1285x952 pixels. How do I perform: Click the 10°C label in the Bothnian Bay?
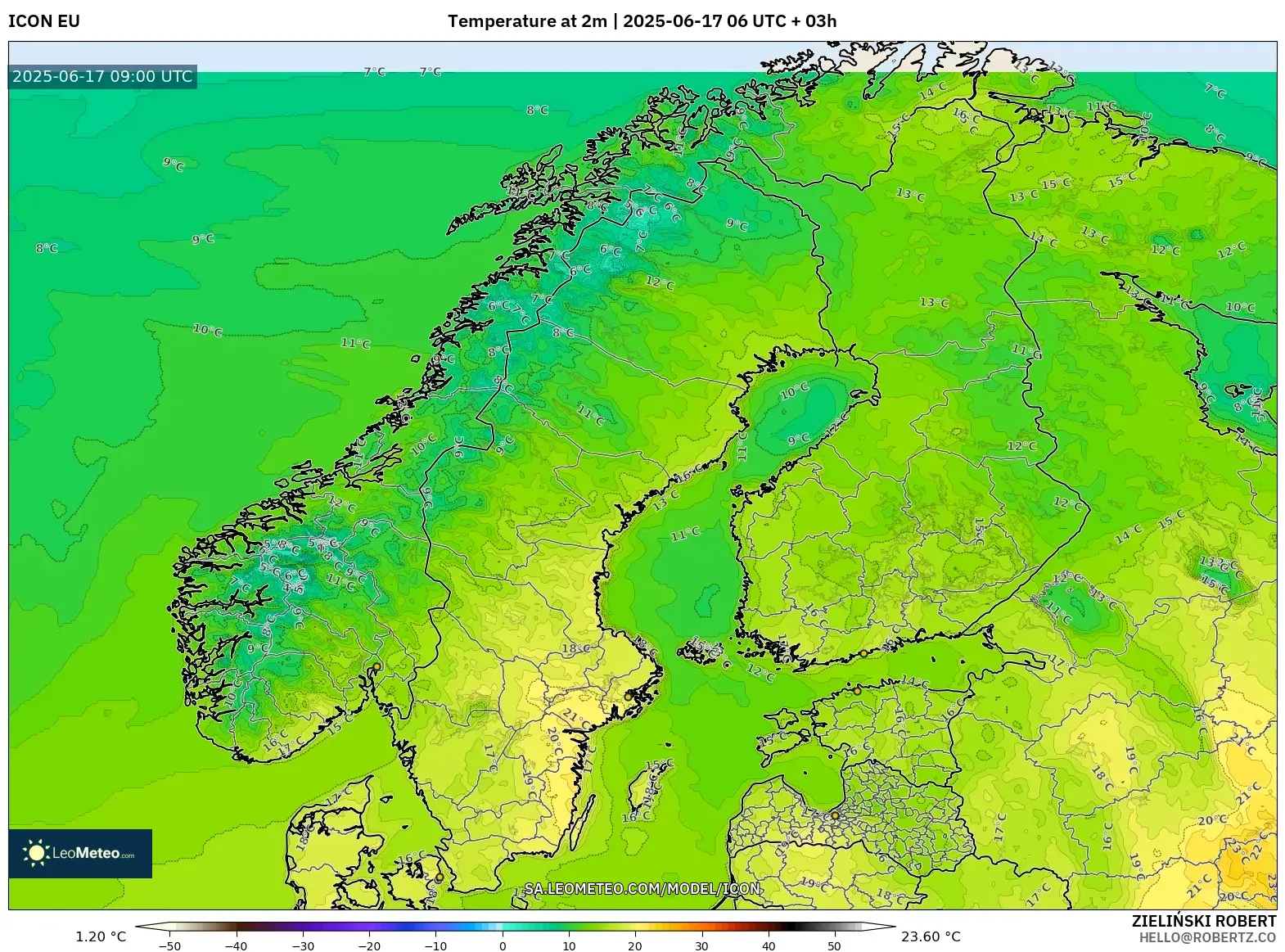[794, 391]
